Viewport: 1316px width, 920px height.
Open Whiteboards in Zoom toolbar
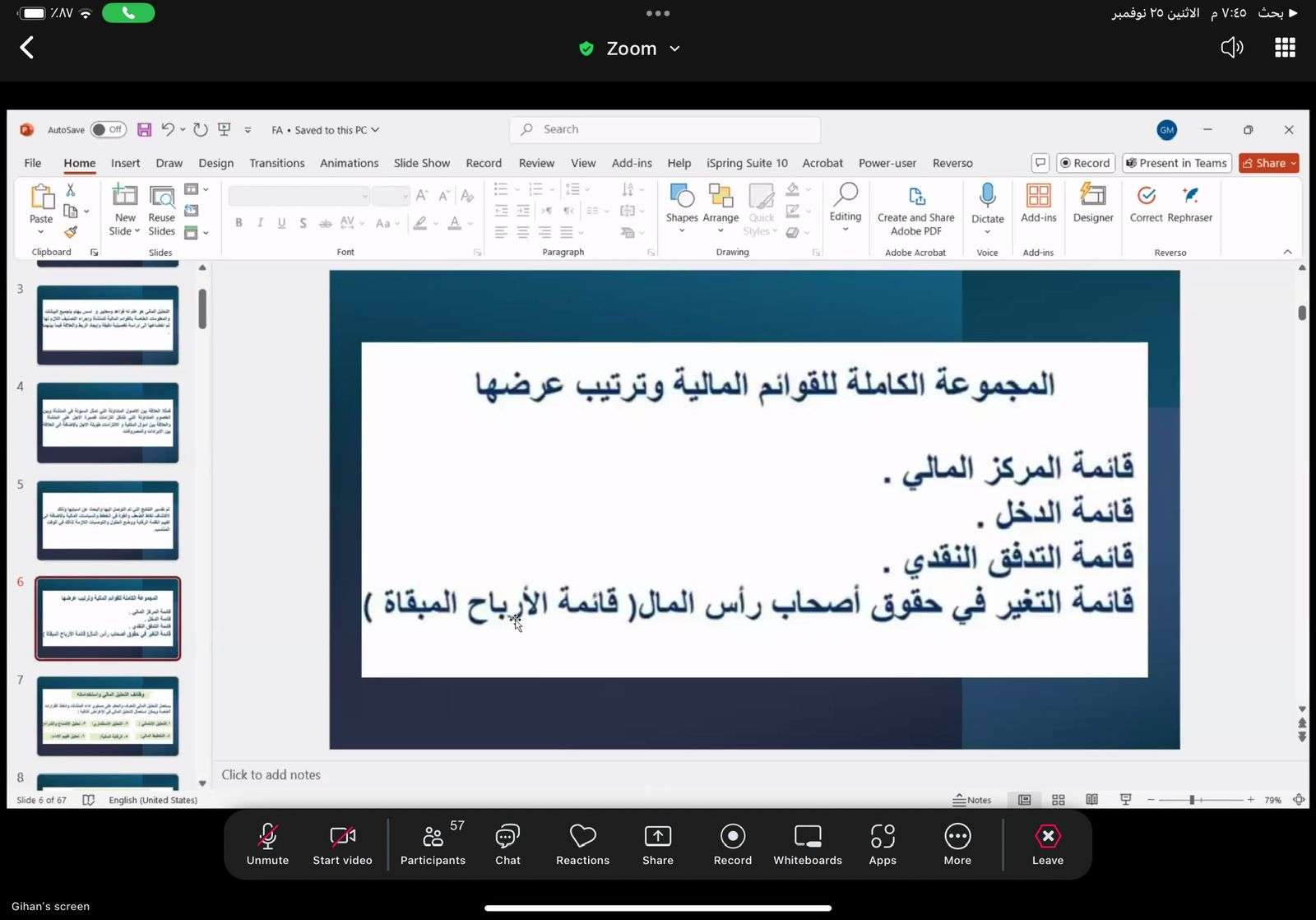click(x=807, y=843)
